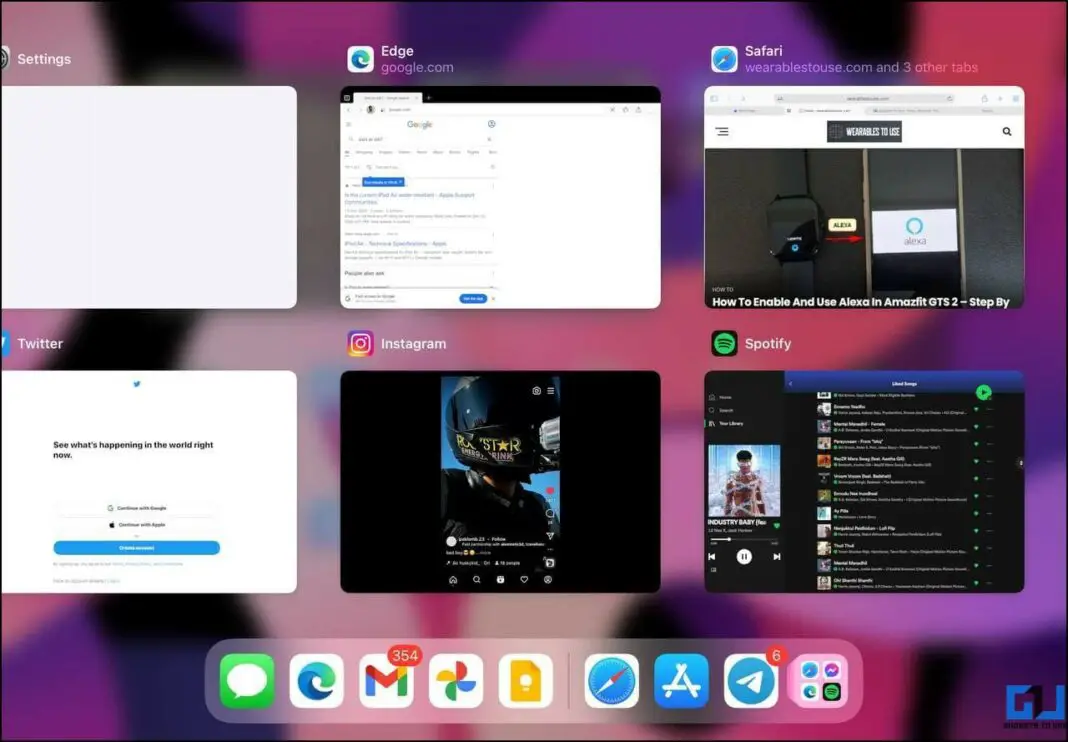Viewport: 1068px width, 742px height.
Task: Launch Telegram from the dock
Action: click(751, 681)
